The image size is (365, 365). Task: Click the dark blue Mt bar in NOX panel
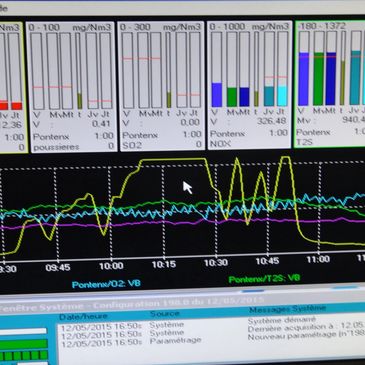pos(244,97)
